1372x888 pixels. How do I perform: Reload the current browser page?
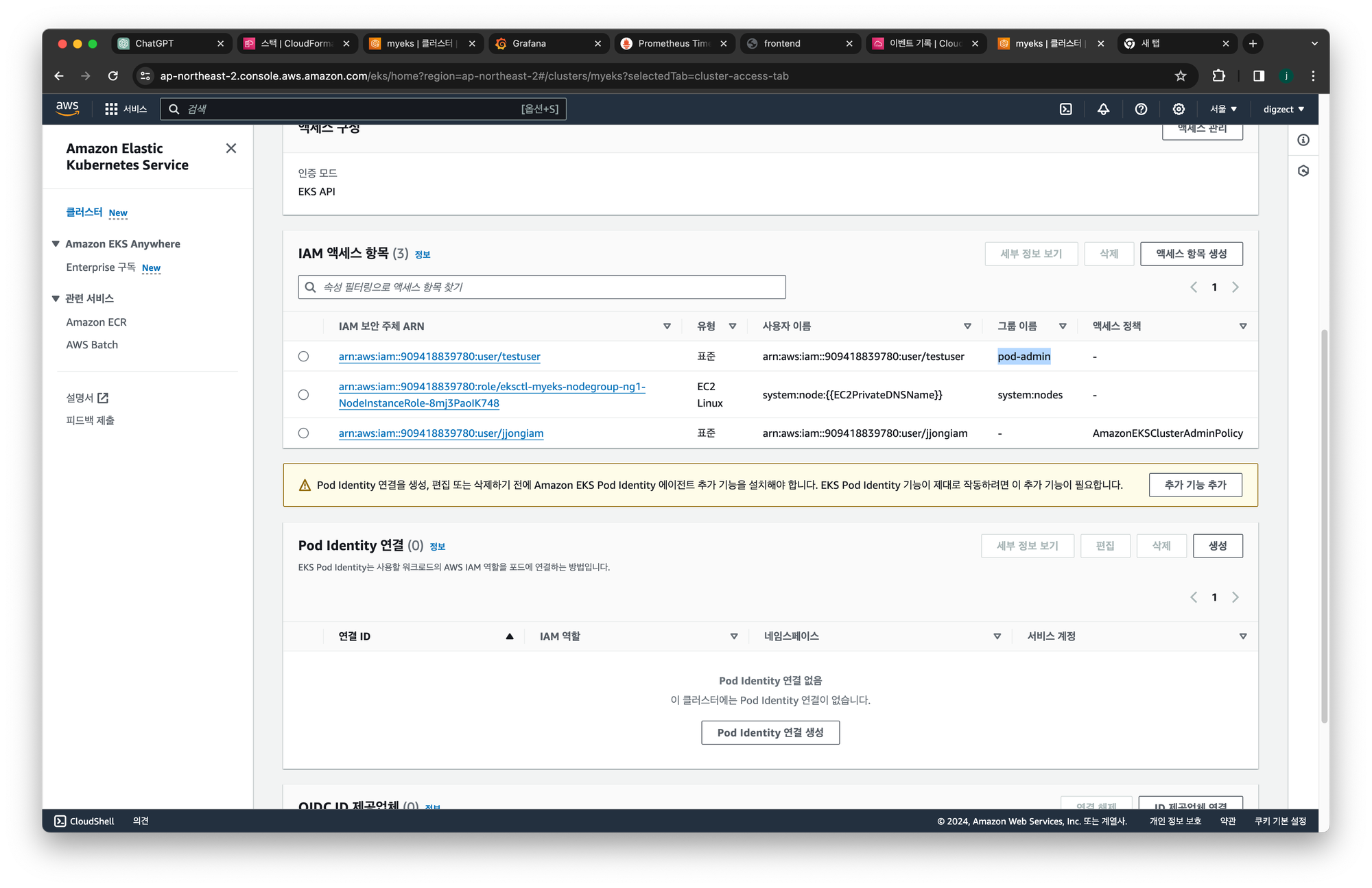click(113, 76)
